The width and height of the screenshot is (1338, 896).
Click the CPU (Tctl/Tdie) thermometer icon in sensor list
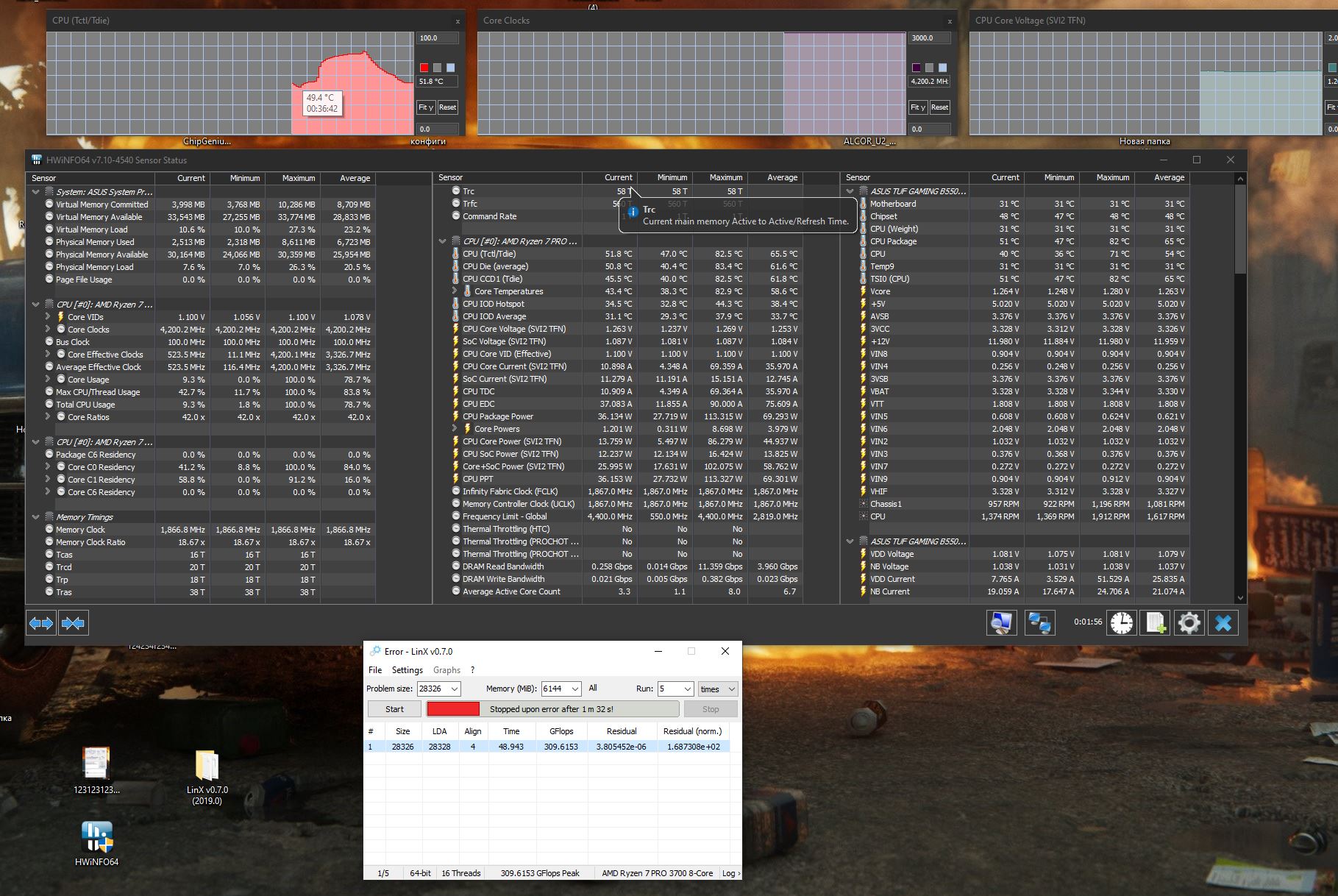click(x=456, y=254)
